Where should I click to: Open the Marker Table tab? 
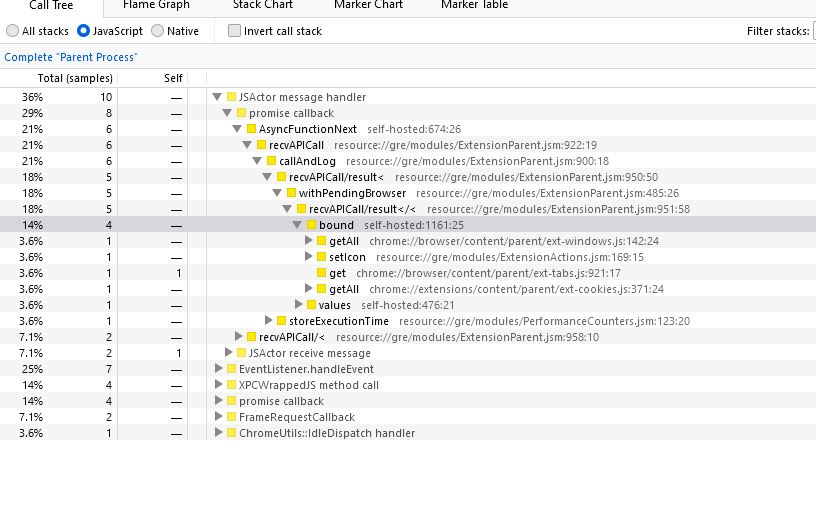point(475,5)
